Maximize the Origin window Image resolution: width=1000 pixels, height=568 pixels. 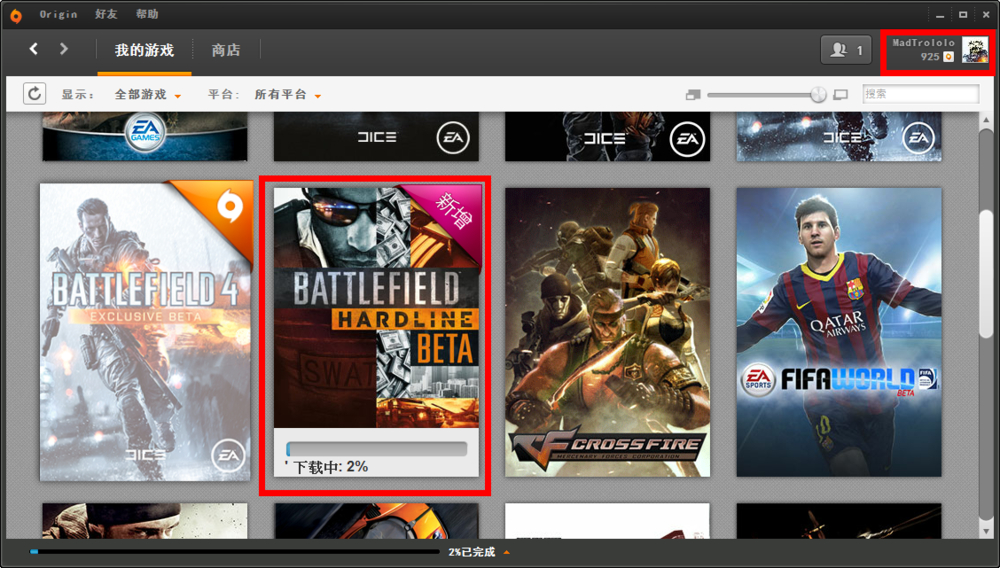963,15
